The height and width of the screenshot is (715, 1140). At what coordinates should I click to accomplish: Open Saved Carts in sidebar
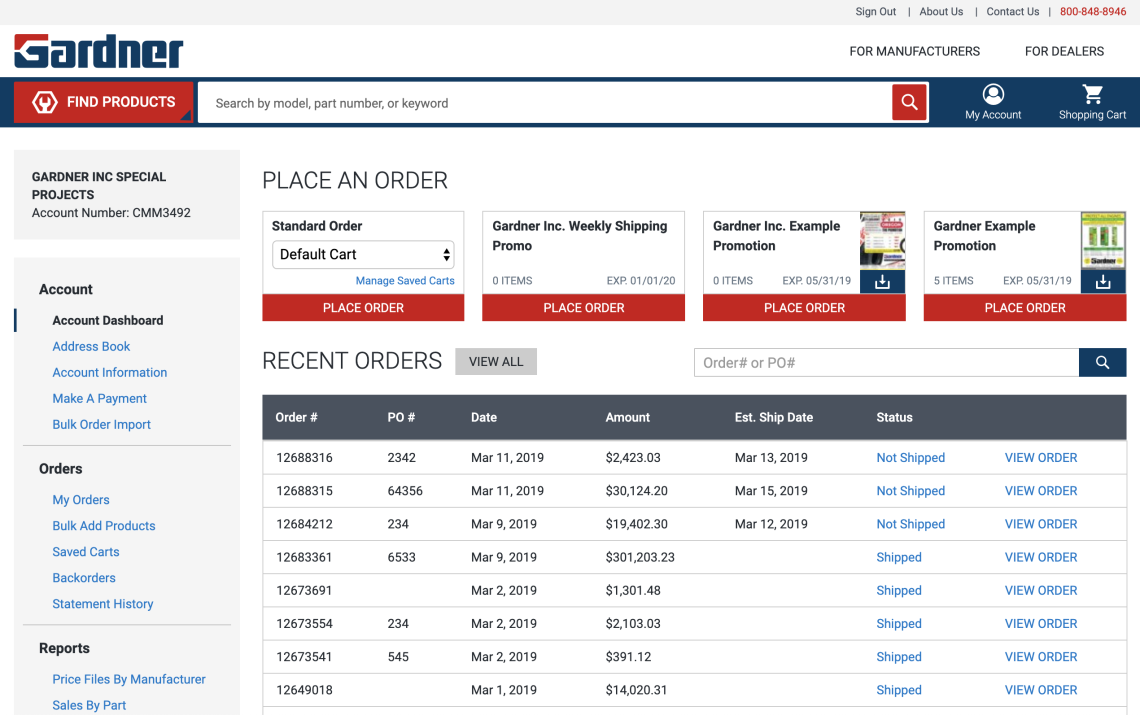click(86, 552)
